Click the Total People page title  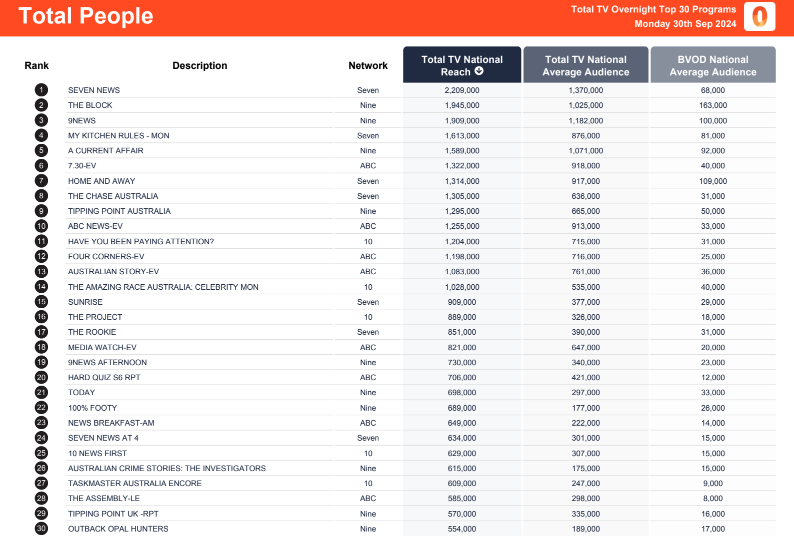point(86,16)
